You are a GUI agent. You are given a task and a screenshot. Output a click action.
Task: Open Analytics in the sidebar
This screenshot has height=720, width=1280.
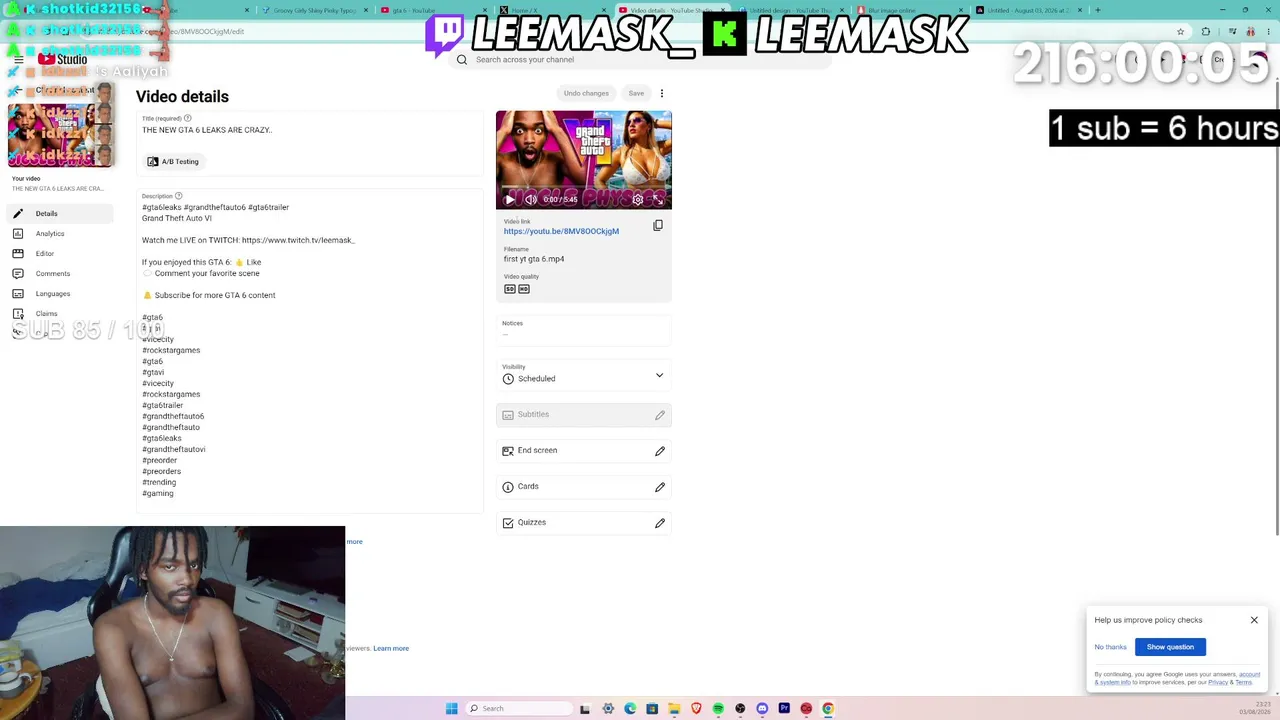click(x=61, y=233)
